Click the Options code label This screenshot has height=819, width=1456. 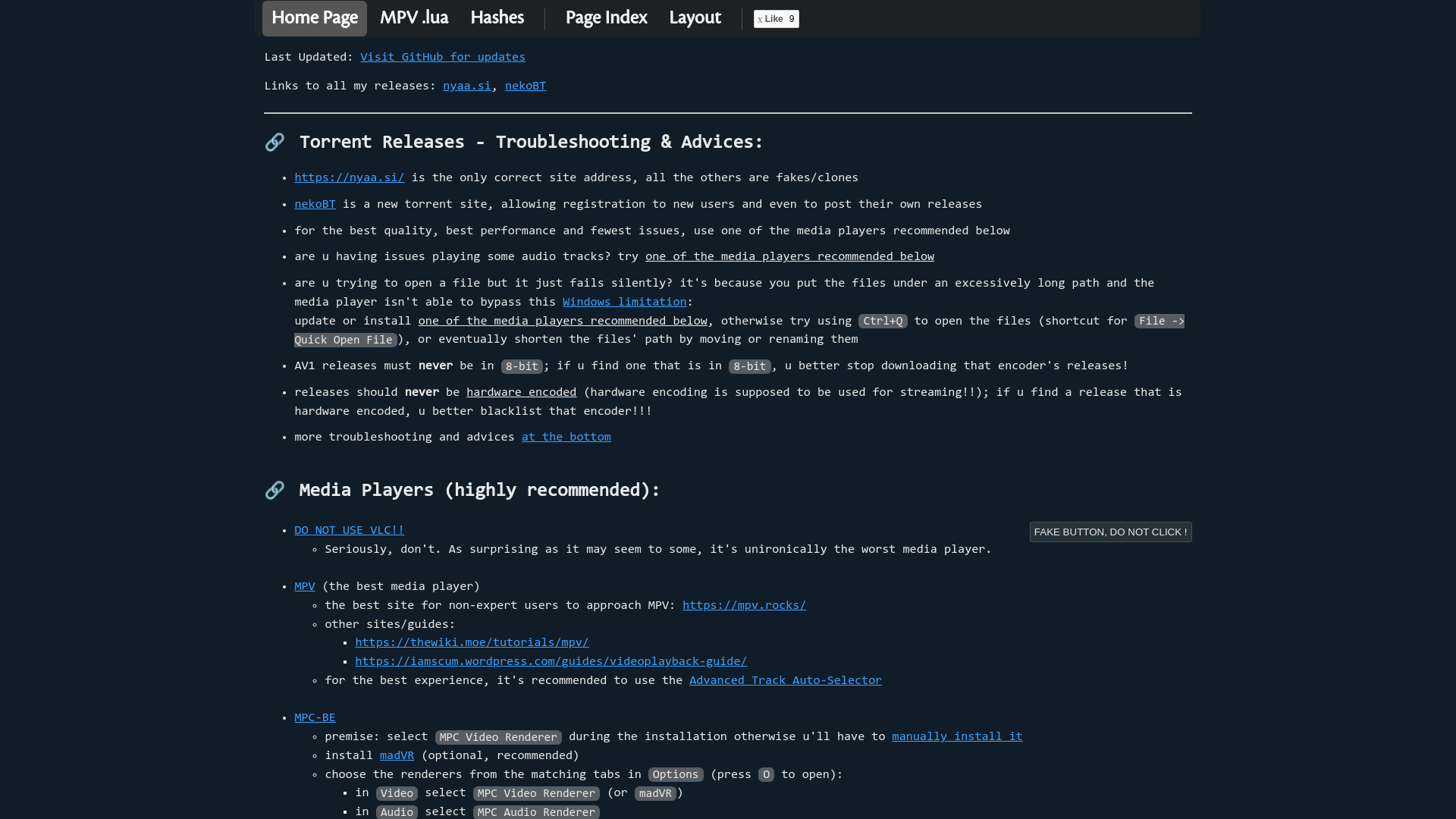(x=676, y=775)
